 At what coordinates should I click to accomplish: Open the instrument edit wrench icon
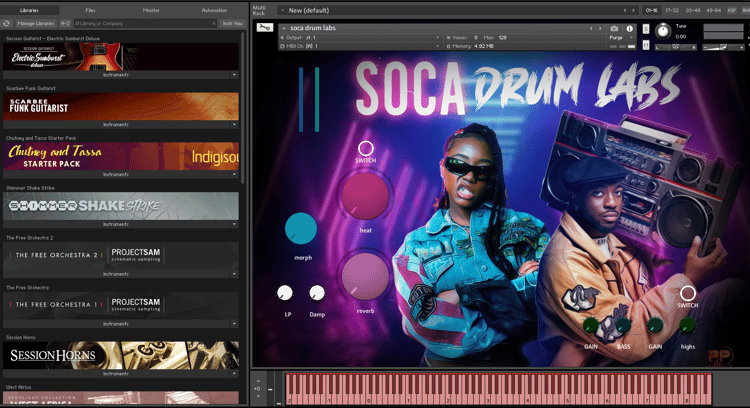click(x=265, y=28)
